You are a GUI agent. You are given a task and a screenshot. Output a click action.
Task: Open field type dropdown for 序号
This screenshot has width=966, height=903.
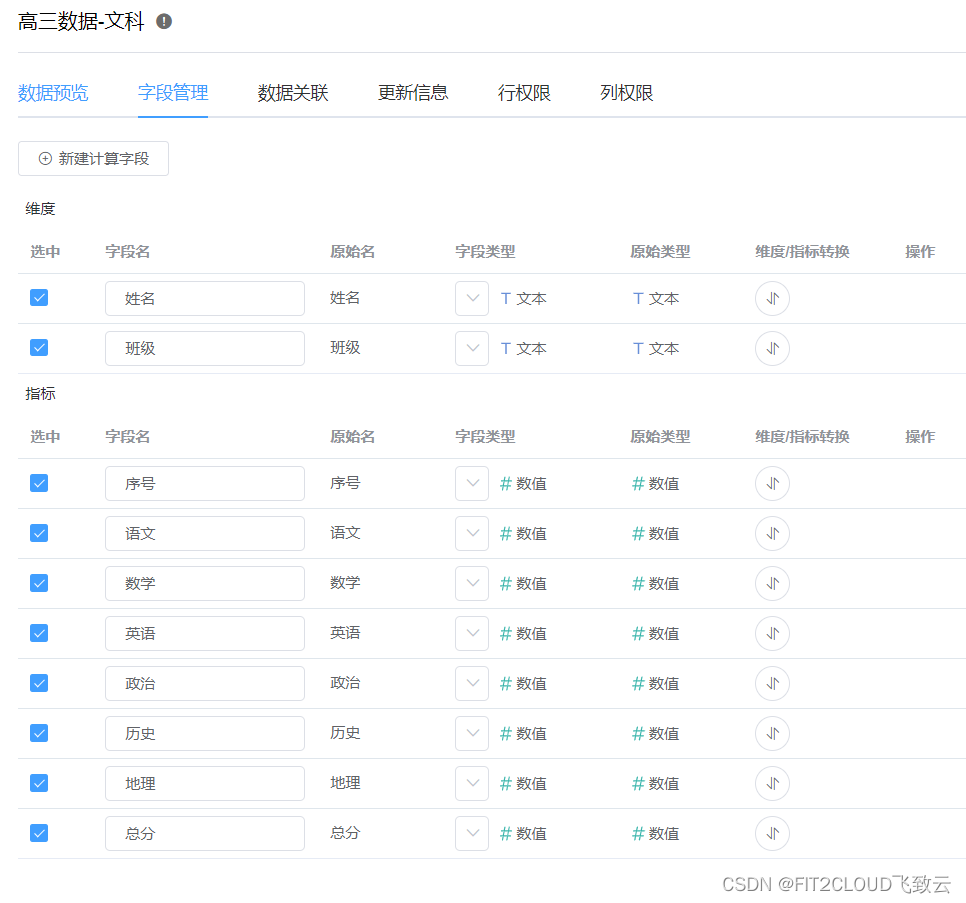[x=472, y=484]
